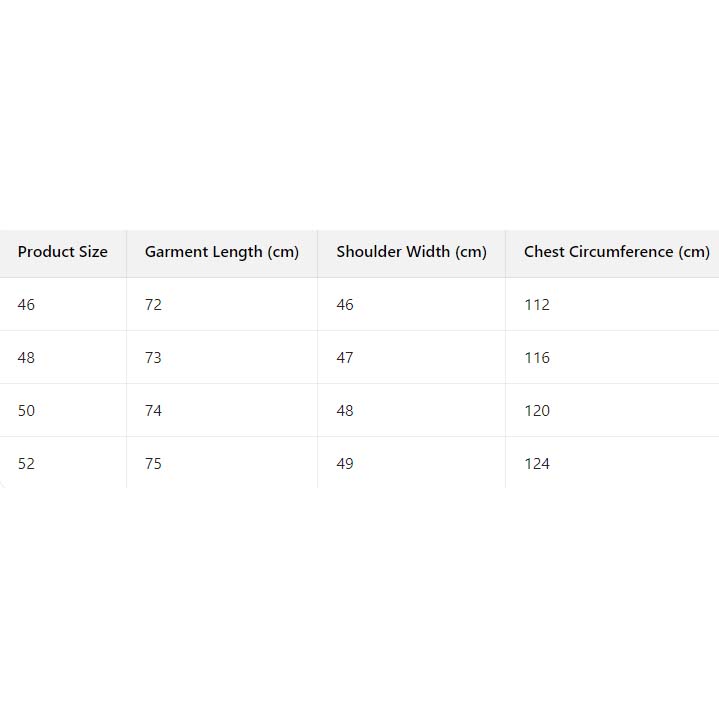The image size is (719, 719).
Task: Click garment length value 75
Action: 153,464
